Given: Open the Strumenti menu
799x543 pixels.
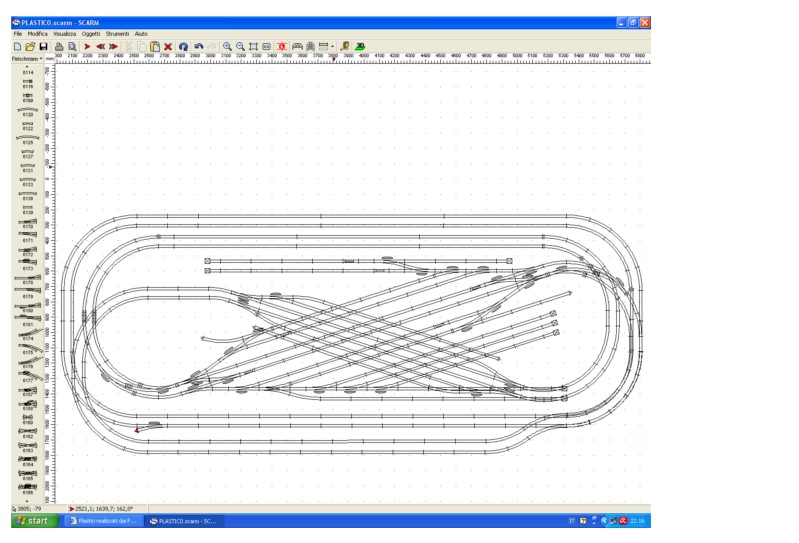Looking at the screenshot, I should [118, 34].
